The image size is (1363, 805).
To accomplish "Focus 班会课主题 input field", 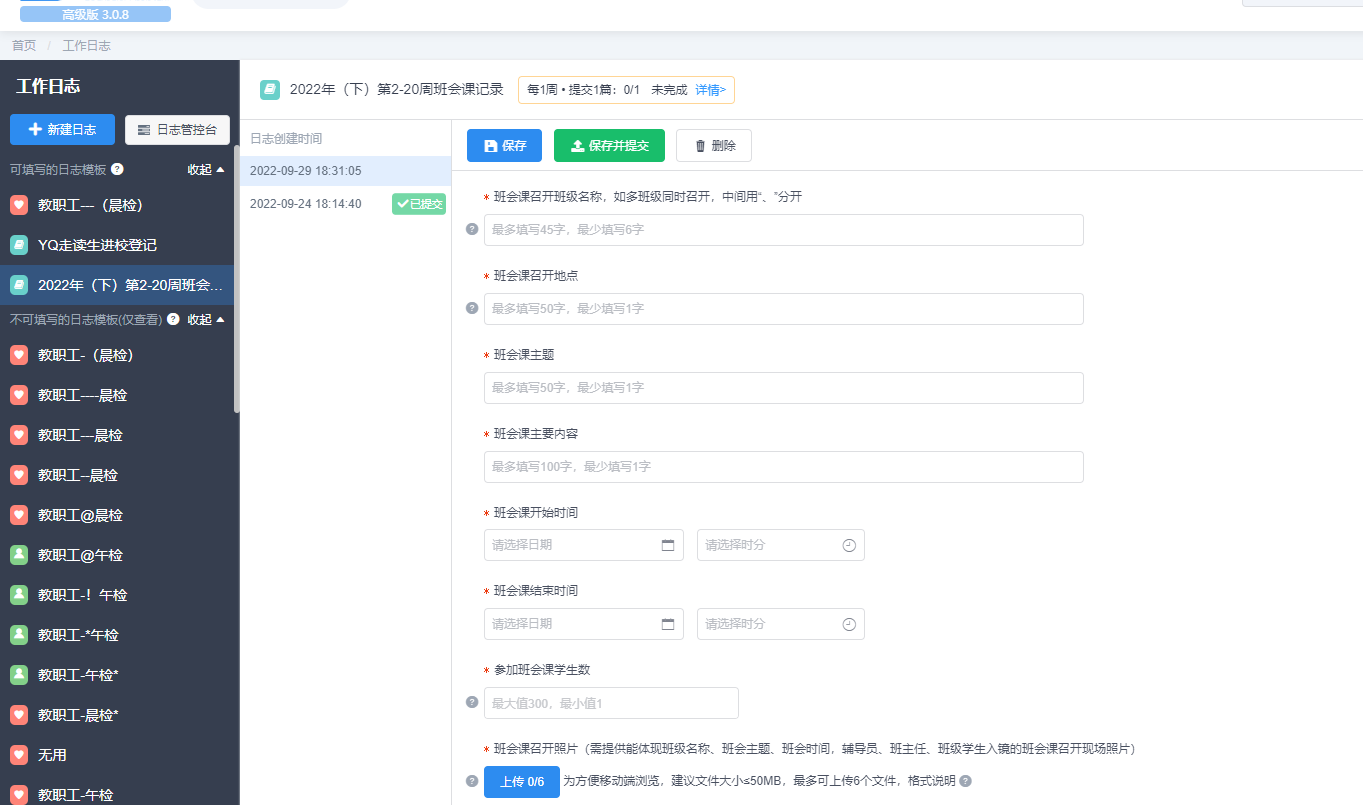I will (784, 388).
